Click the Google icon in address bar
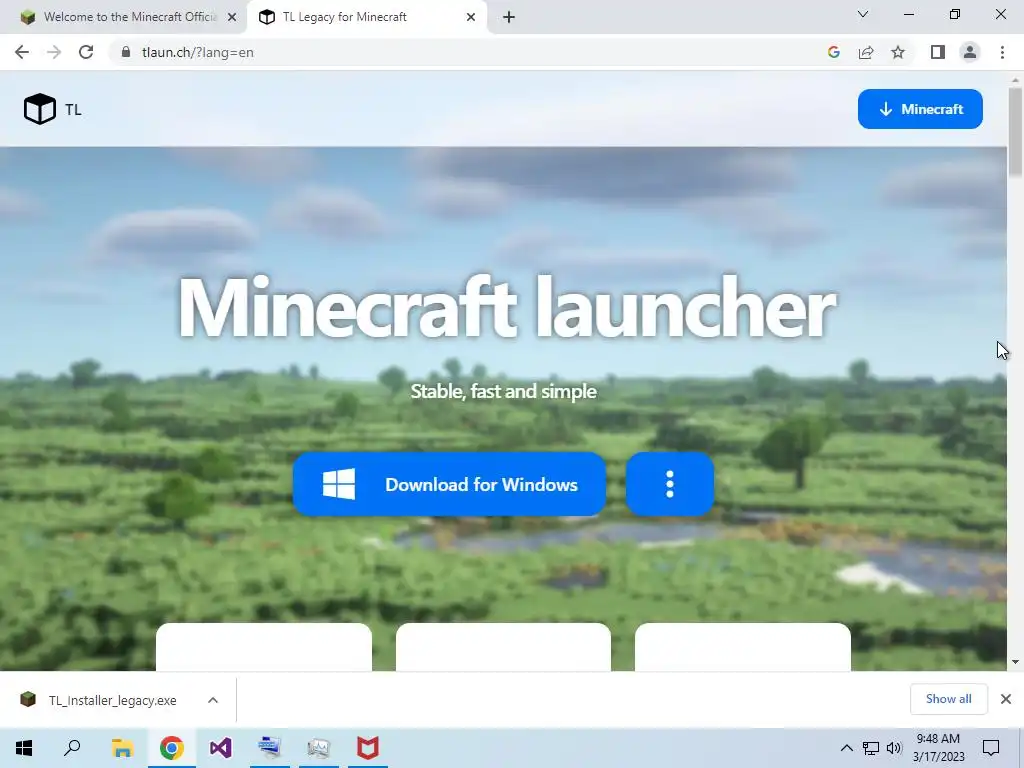Screen dimensions: 1024x768 point(833,52)
